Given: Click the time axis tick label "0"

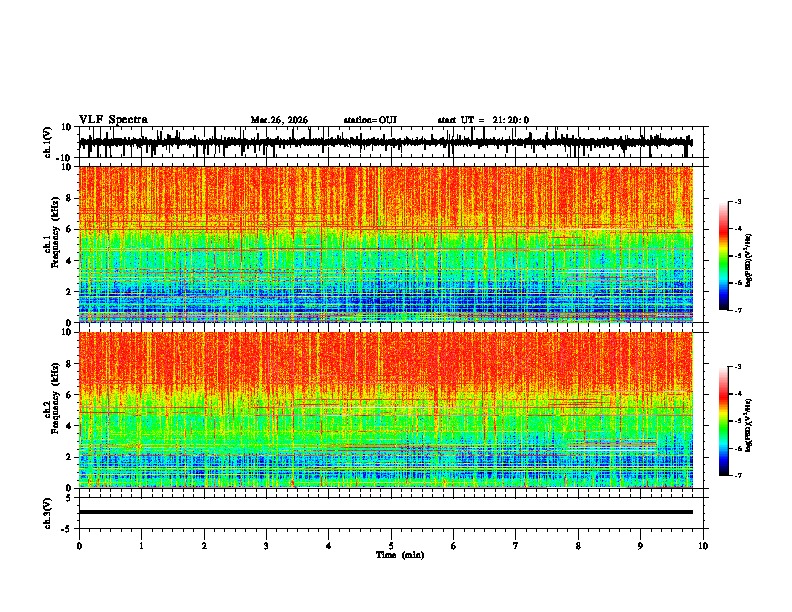Looking at the screenshot, I should 79,546.
